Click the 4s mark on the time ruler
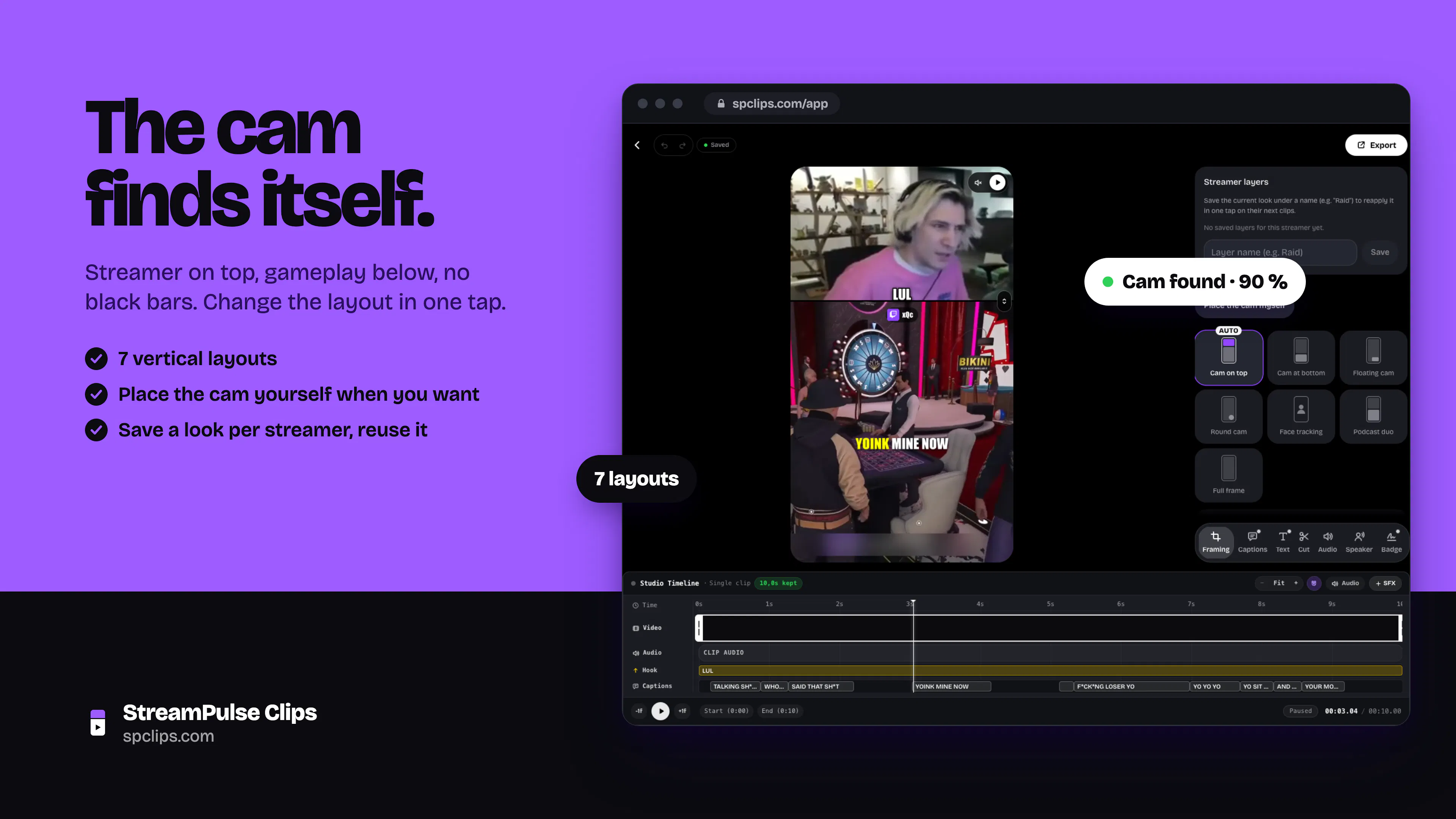This screenshot has width=1456, height=819. (x=980, y=604)
